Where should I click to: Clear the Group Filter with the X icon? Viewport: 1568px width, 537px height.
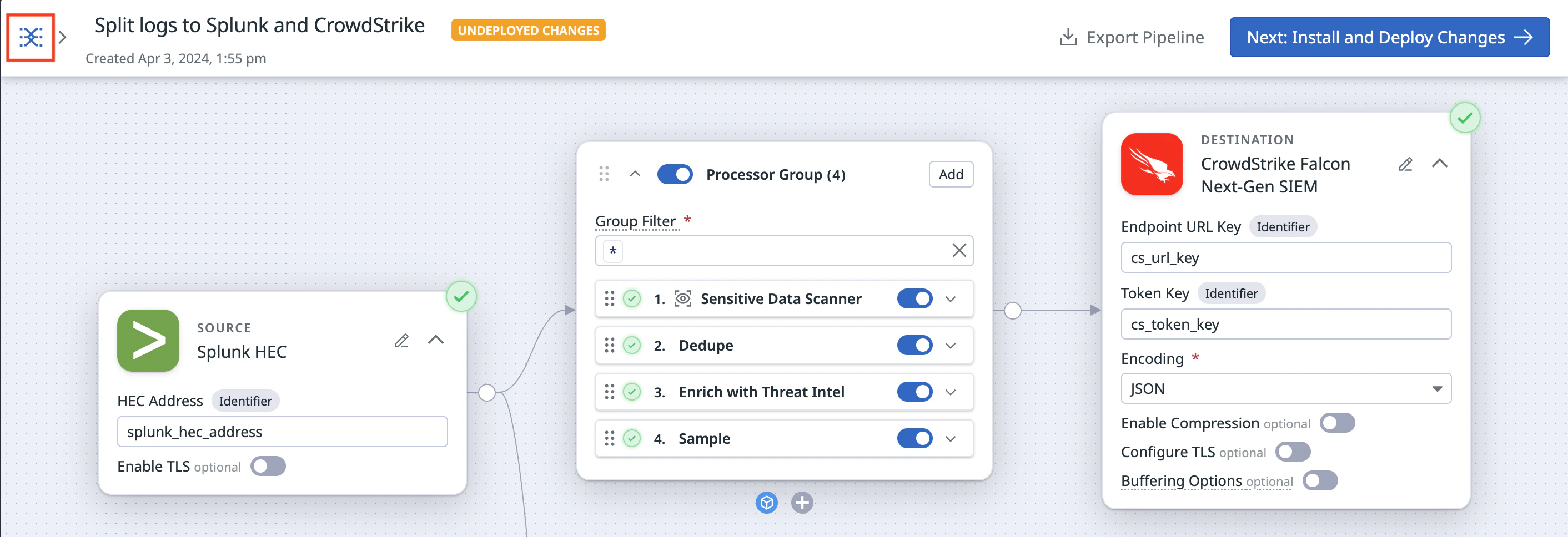pos(959,251)
